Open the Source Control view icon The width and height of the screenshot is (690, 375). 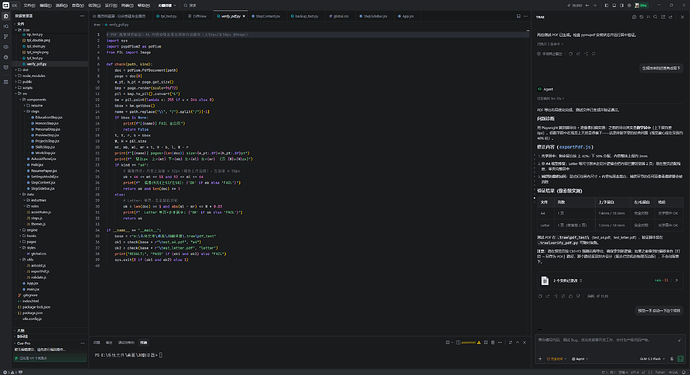point(6,37)
